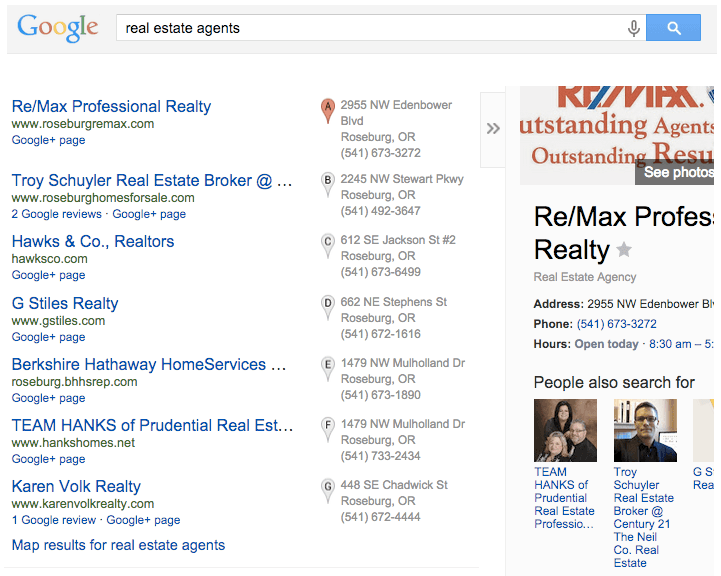
Task: Open Berkshire Hathaway HomeServices result
Action: coord(149,364)
